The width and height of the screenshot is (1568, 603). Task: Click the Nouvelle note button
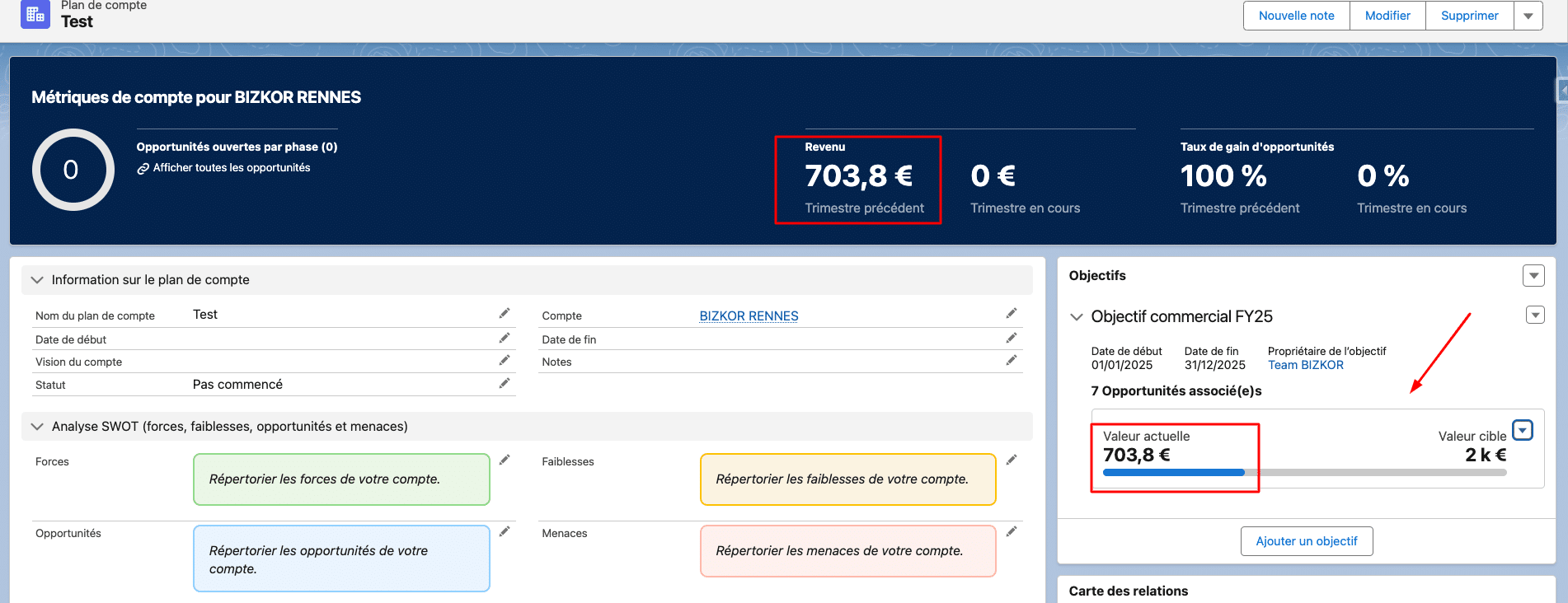click(x=1296, y=16)
